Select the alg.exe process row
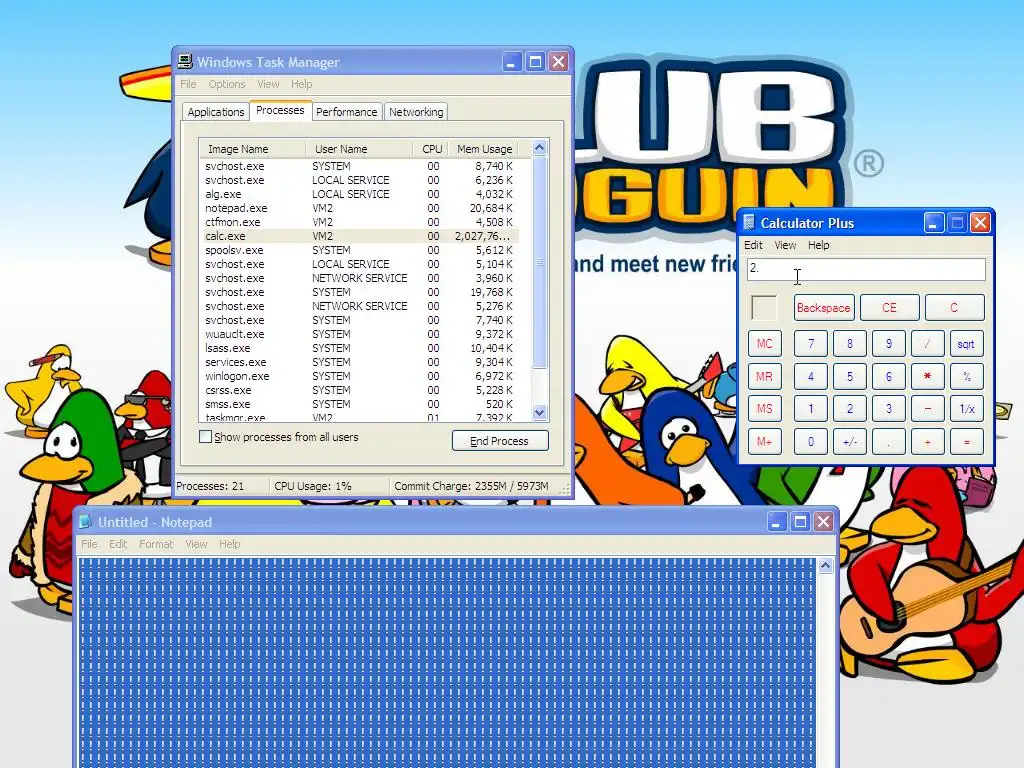Image resolution: width=1024 pixels, height=768 pixels. [359, 194]
